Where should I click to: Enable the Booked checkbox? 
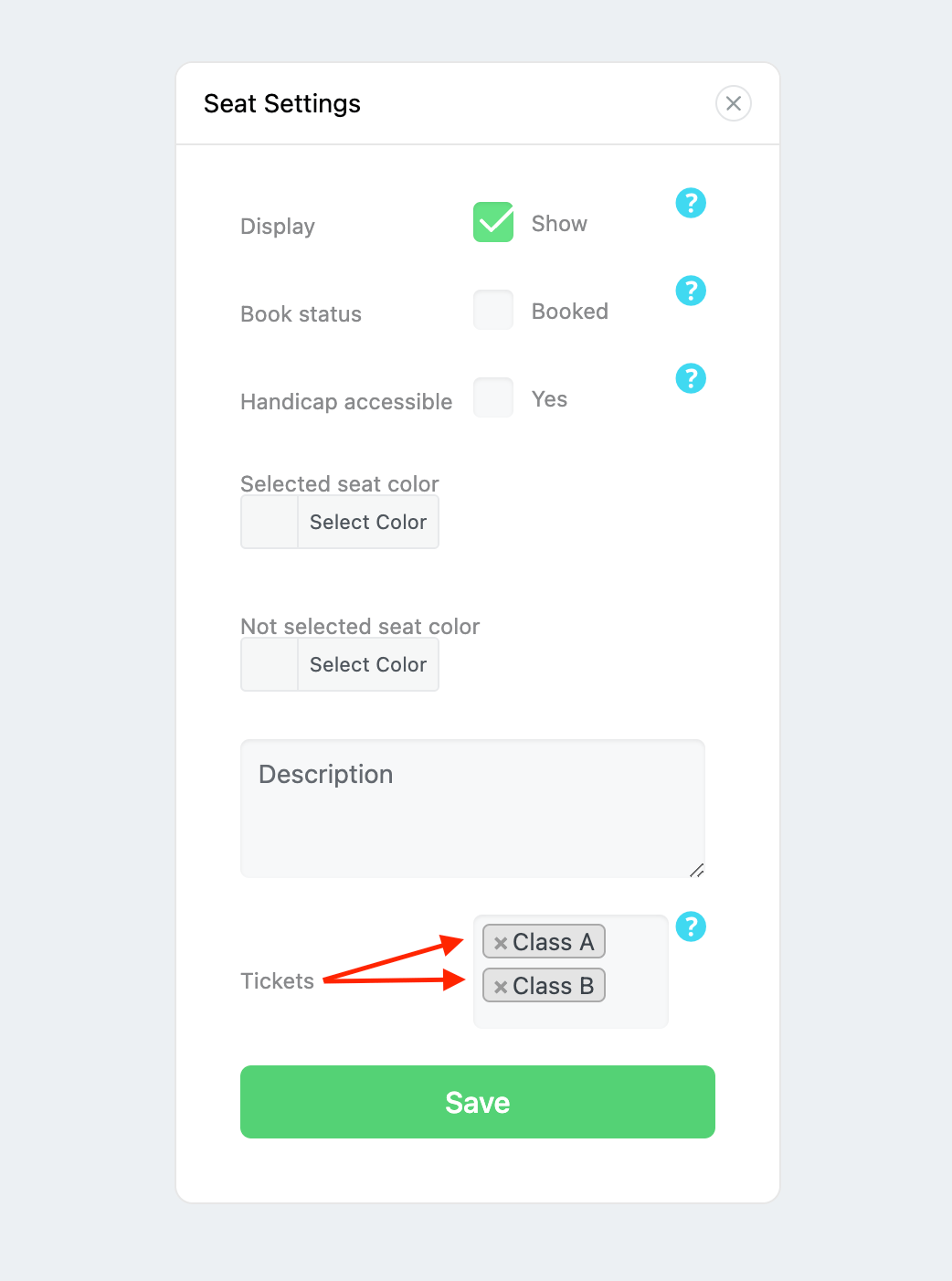493,310
